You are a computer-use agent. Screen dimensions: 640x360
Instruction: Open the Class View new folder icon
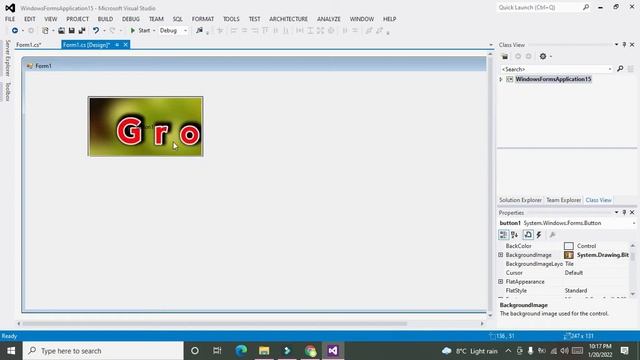coord(505,56)
